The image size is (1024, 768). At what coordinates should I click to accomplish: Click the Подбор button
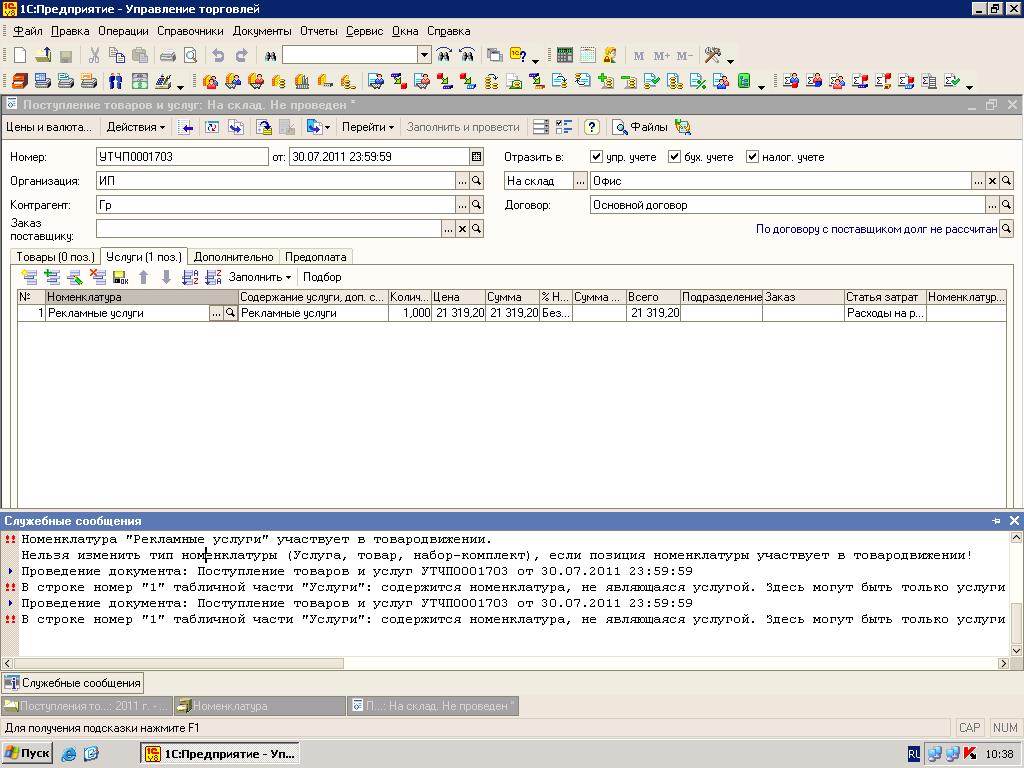(x=322, y=277)
